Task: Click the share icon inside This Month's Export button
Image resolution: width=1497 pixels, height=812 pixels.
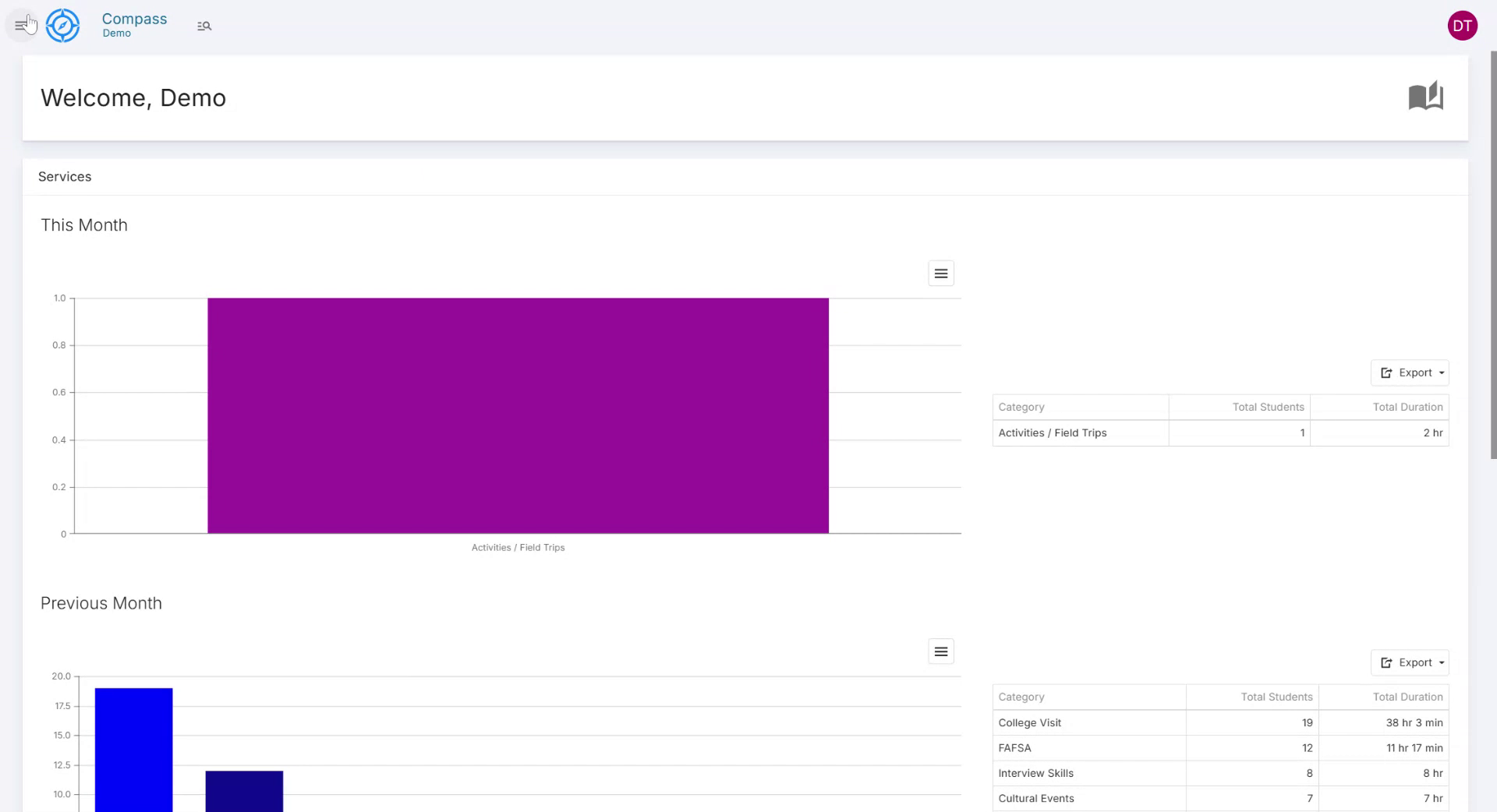Action: point(1387,372)
